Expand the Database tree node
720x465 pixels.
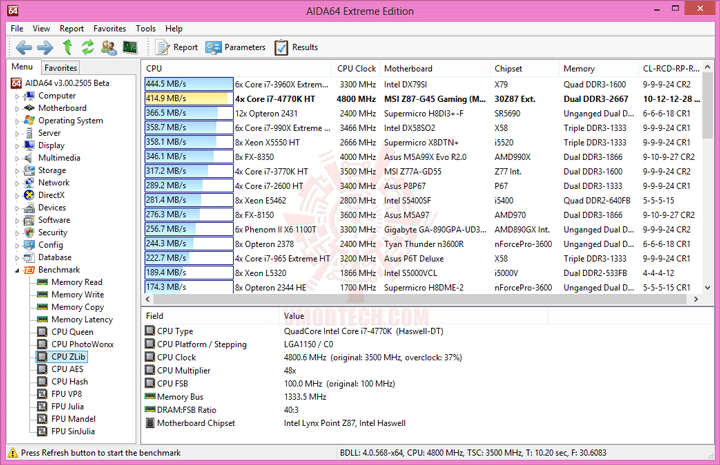point(17,258)
